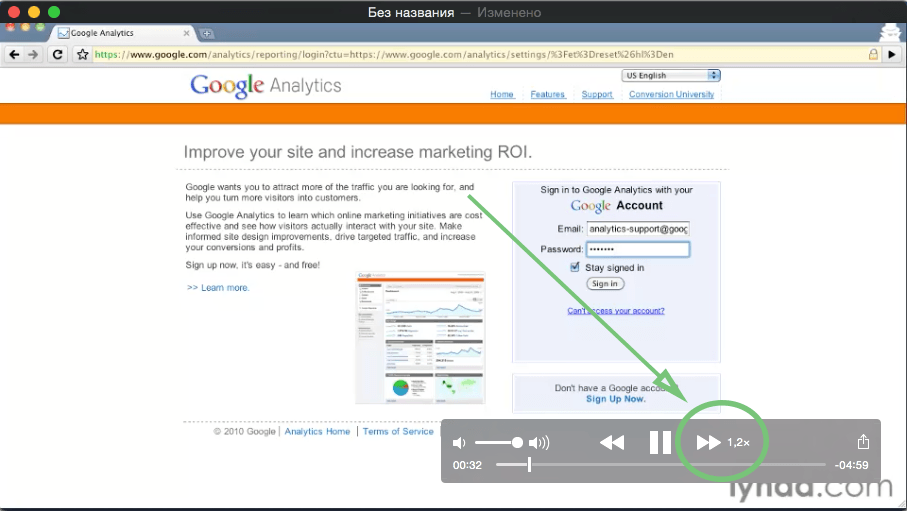The width and height of the screenshot is (907, 511).
Task: Open the Can't access your account link
Action: (615, 311)
